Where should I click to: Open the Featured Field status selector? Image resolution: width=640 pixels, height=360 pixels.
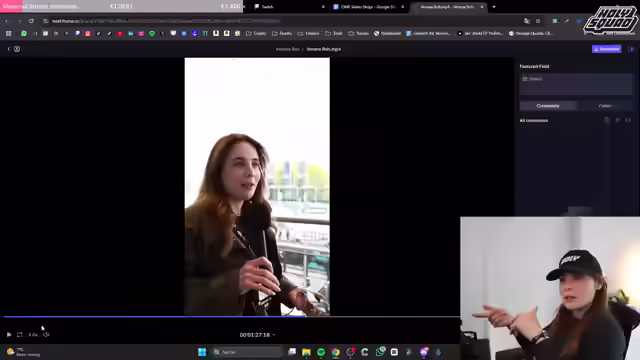[576, 84]
